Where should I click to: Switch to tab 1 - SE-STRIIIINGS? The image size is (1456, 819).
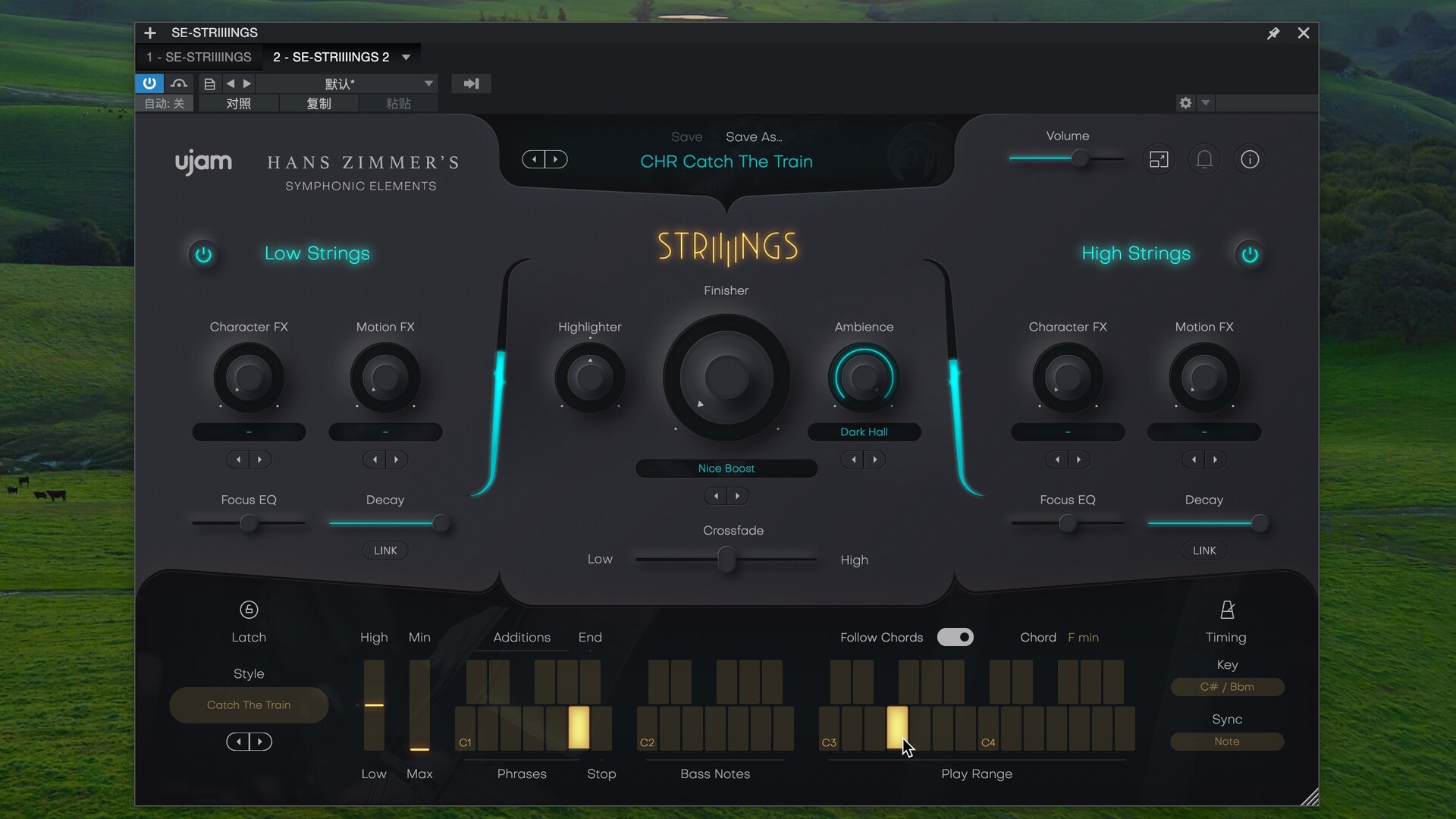(199, 57)
